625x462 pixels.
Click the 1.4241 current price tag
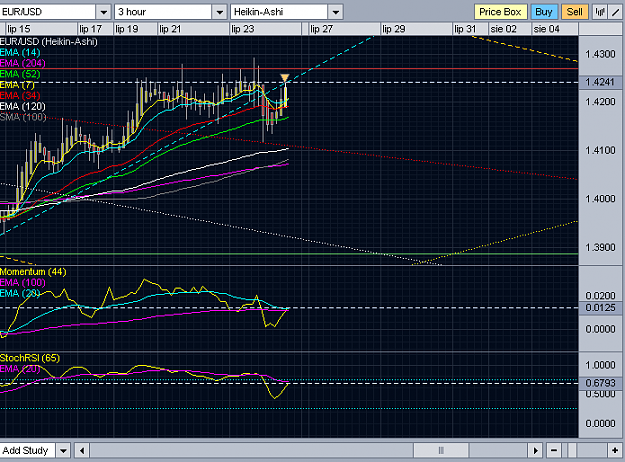[x=600, y=82]
